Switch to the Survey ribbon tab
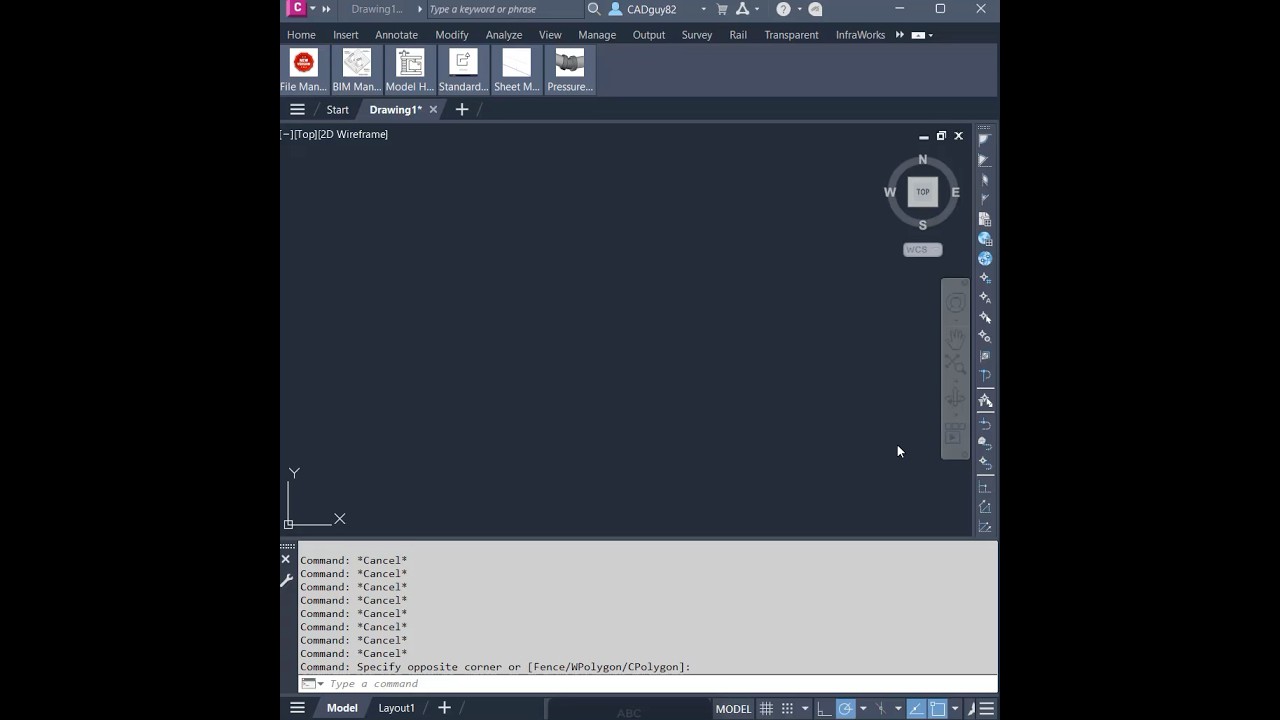Image resolution: width=1280 pixels, height=720 pixels. (x=697, y=35)
